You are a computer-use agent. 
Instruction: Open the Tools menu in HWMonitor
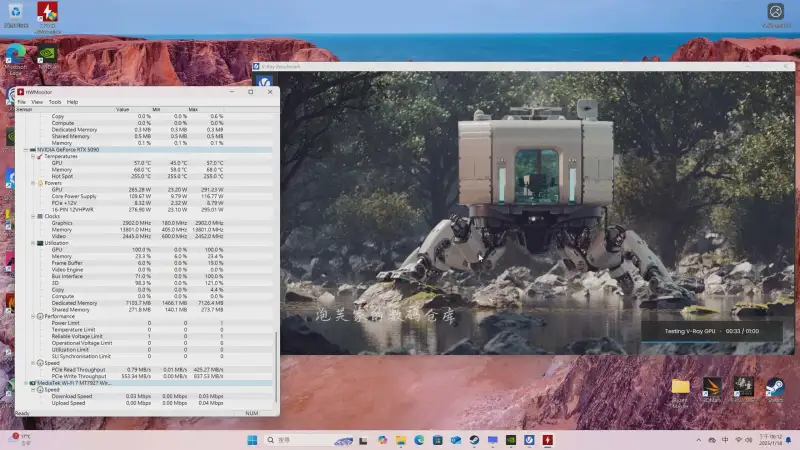pyautogui.click(x=55, y=102)
